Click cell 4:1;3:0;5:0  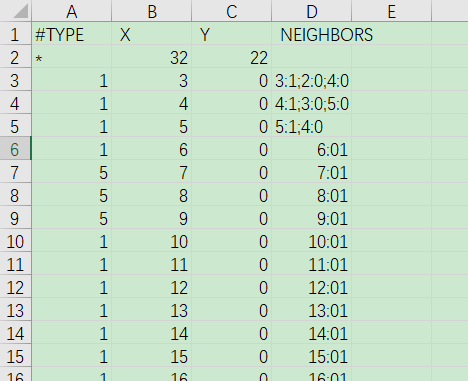(x=311, y=103)
